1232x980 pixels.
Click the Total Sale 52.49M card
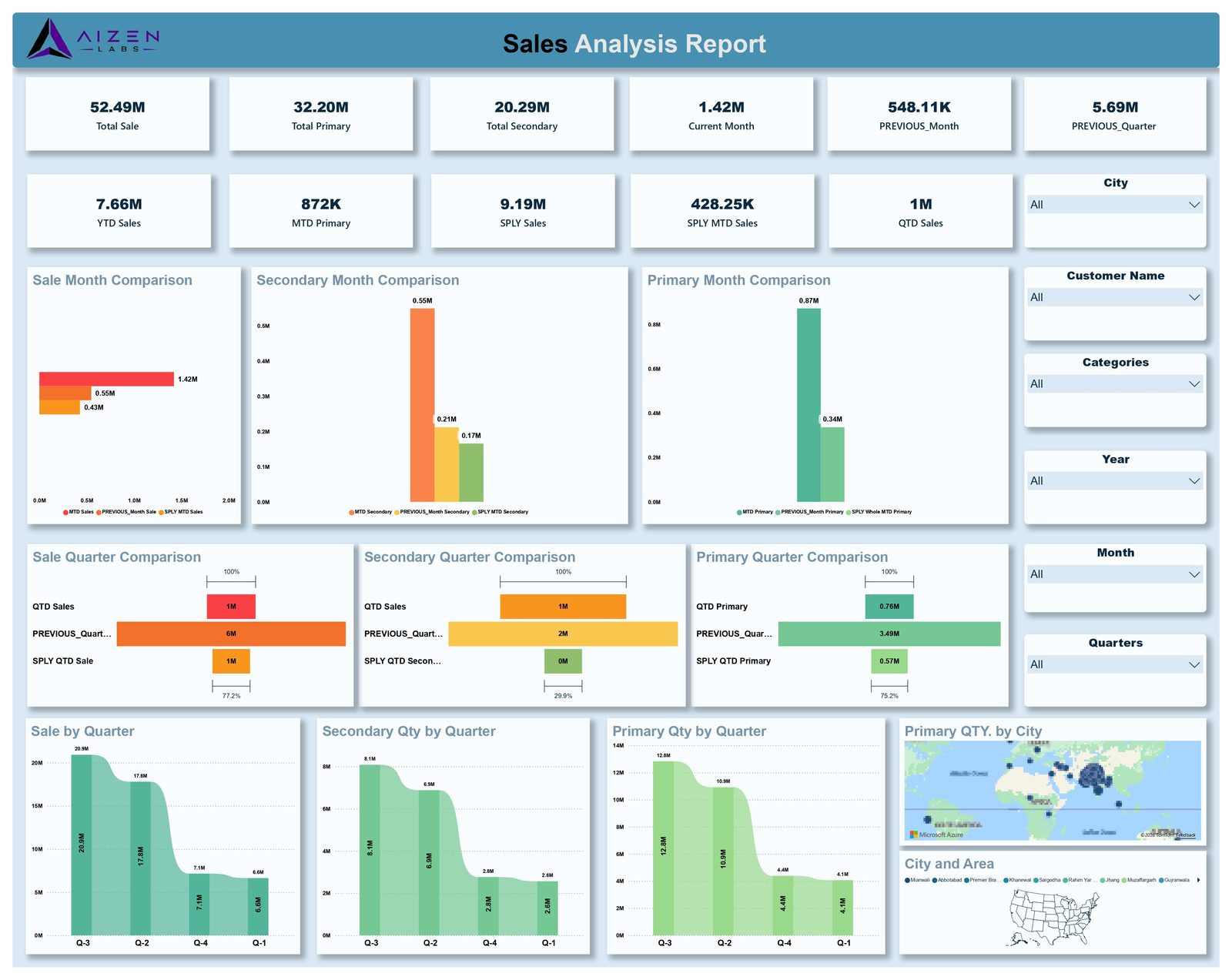(118, 114)
